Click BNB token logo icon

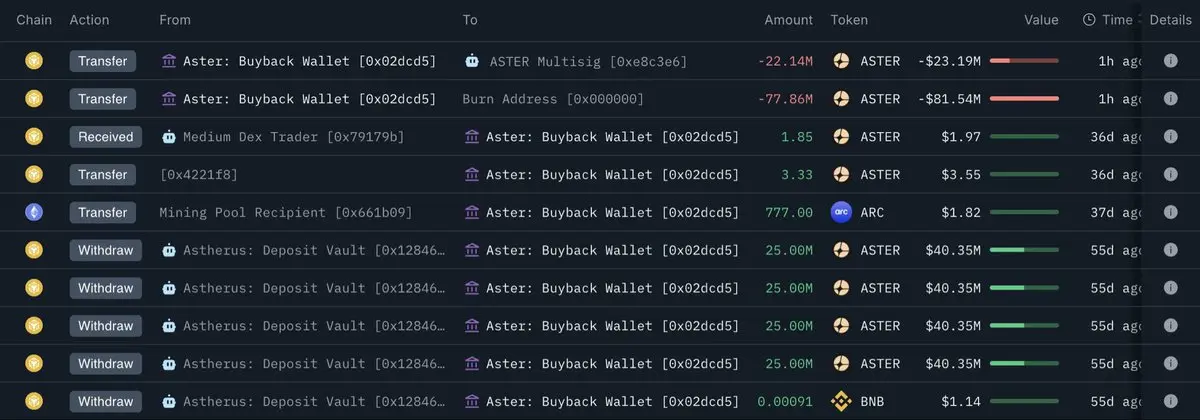(841, 402)
